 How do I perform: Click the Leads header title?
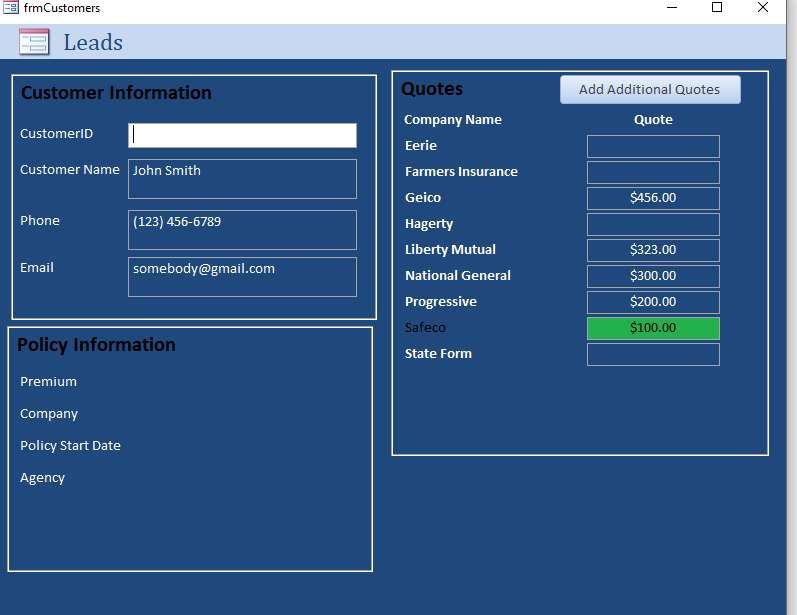click(x=93, y=42)
